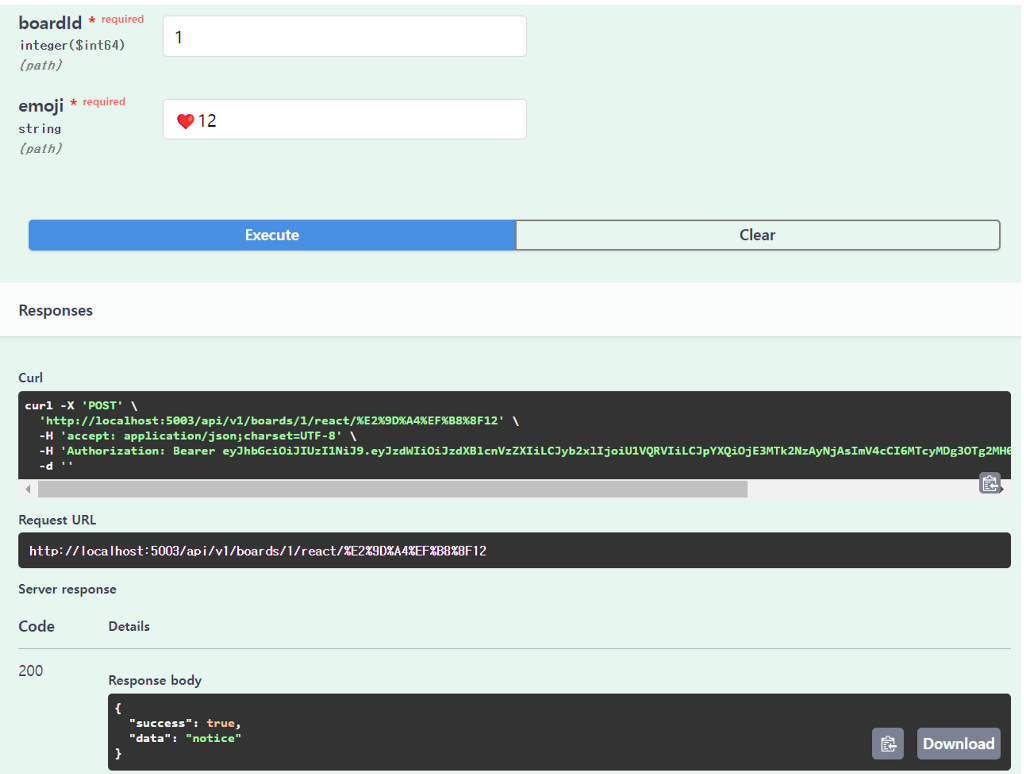
Task: Click the curl scrollbar left arrow
Action: [x=27, y=489]
